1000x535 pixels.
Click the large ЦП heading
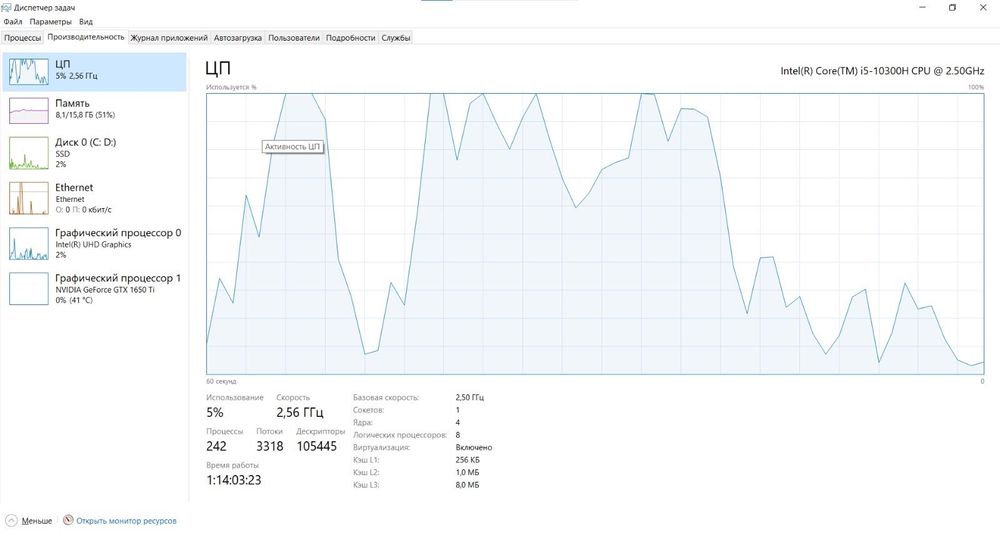click(x=218, y=68)
